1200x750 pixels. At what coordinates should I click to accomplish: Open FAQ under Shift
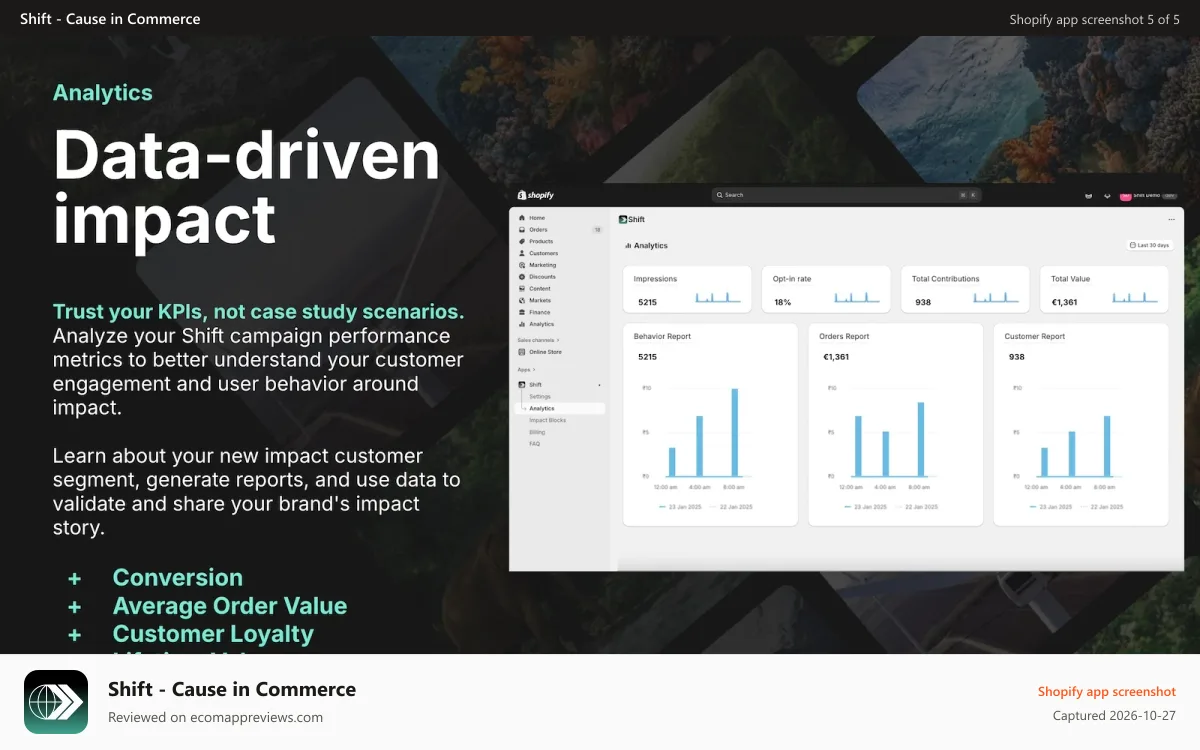(x=534, y=443)
